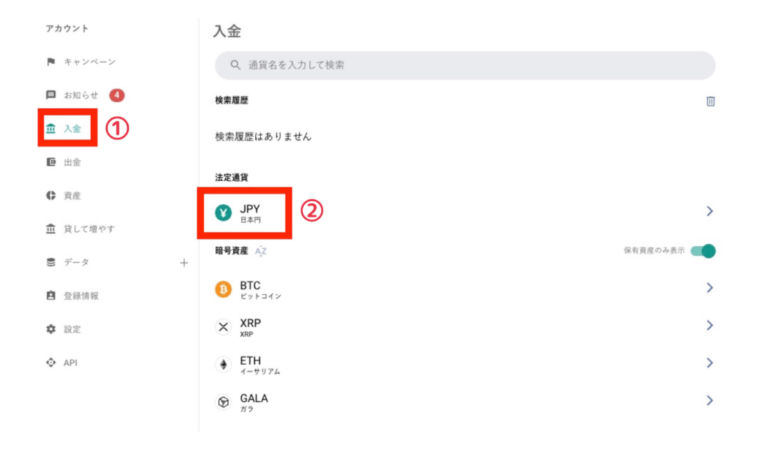Viewport: 768px width, 454px height.
Task: Go to 設定 settings page
Action: point(72,329)
